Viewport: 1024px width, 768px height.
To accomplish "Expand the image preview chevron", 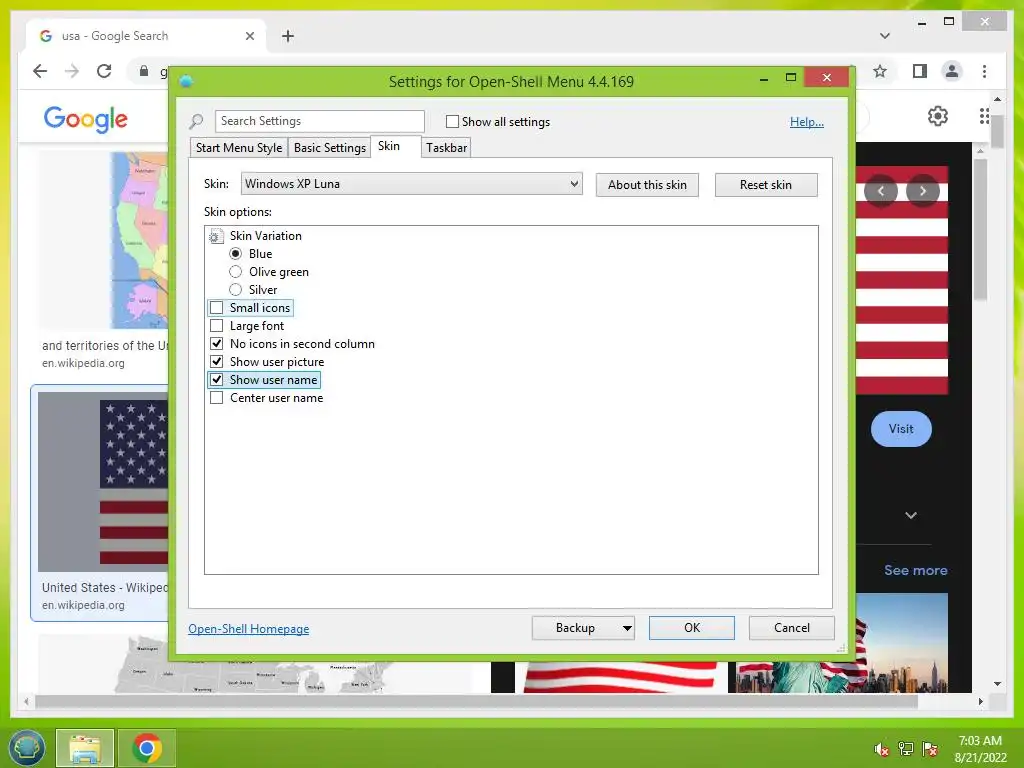I will (911, 515).
